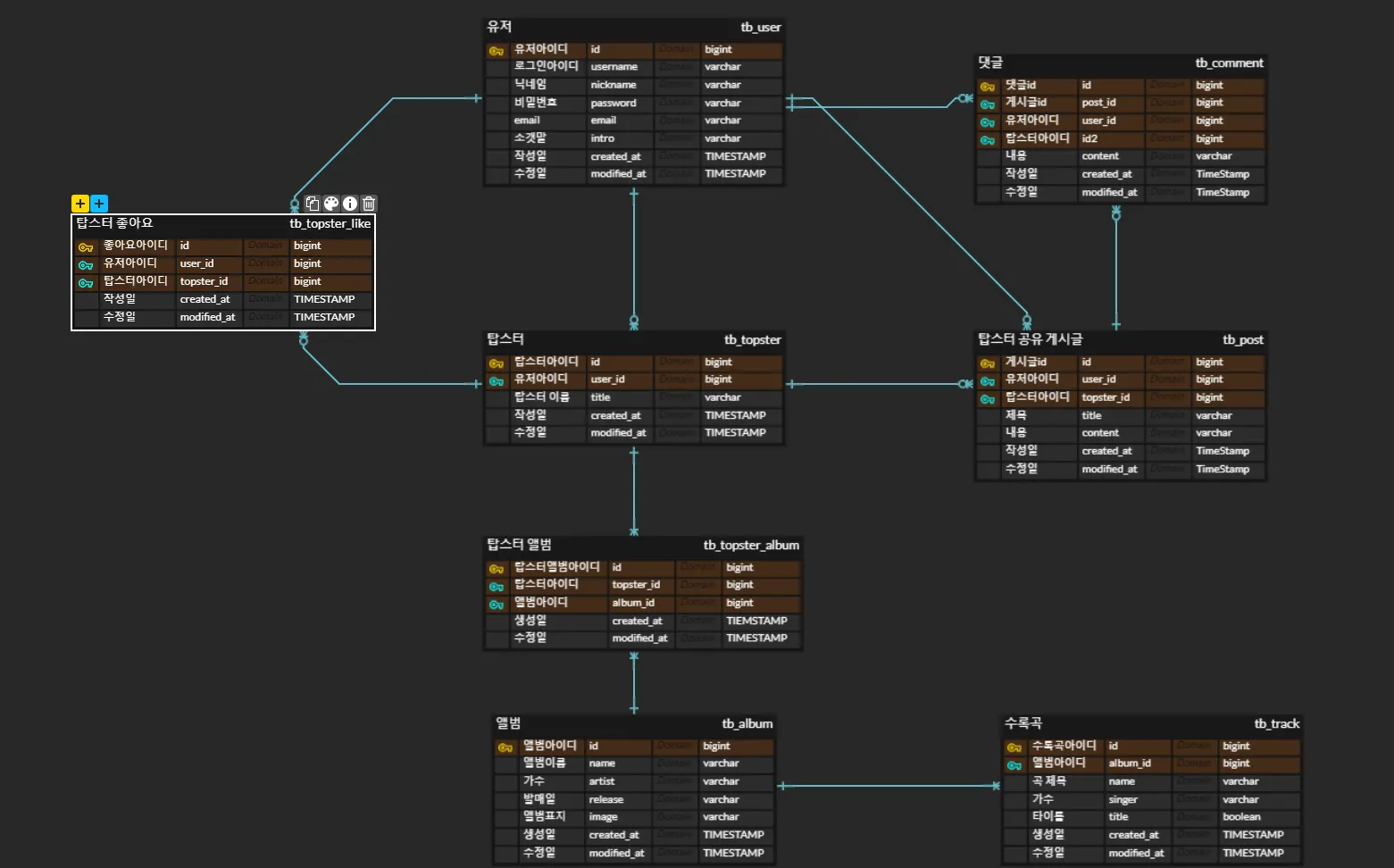The height and width of the screenshot is (868, 1394).
Task: Select the tb_topster_like table name
Action: (330, 224)
